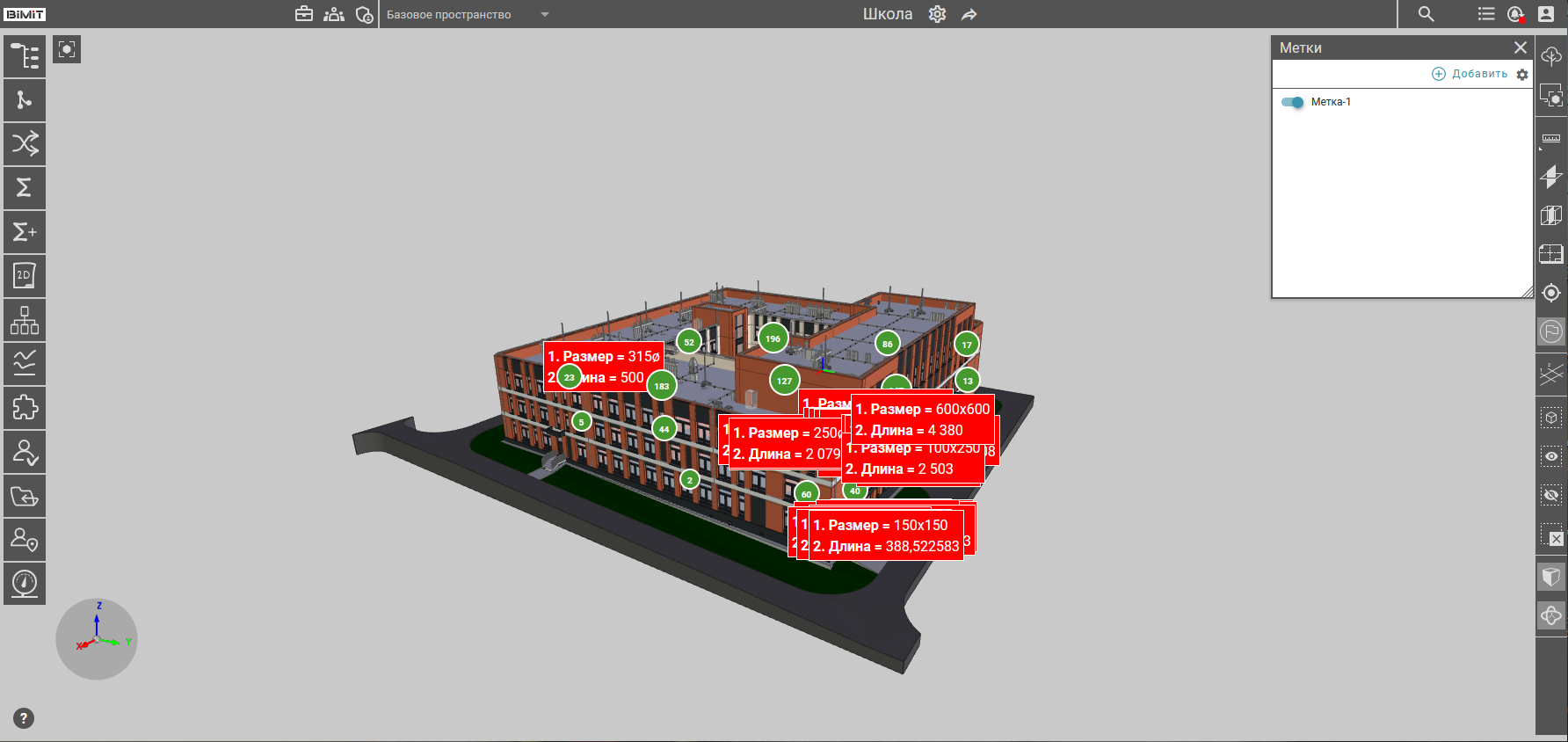
Task: Open the 2D drawings tool
Action: coord(25,276)
